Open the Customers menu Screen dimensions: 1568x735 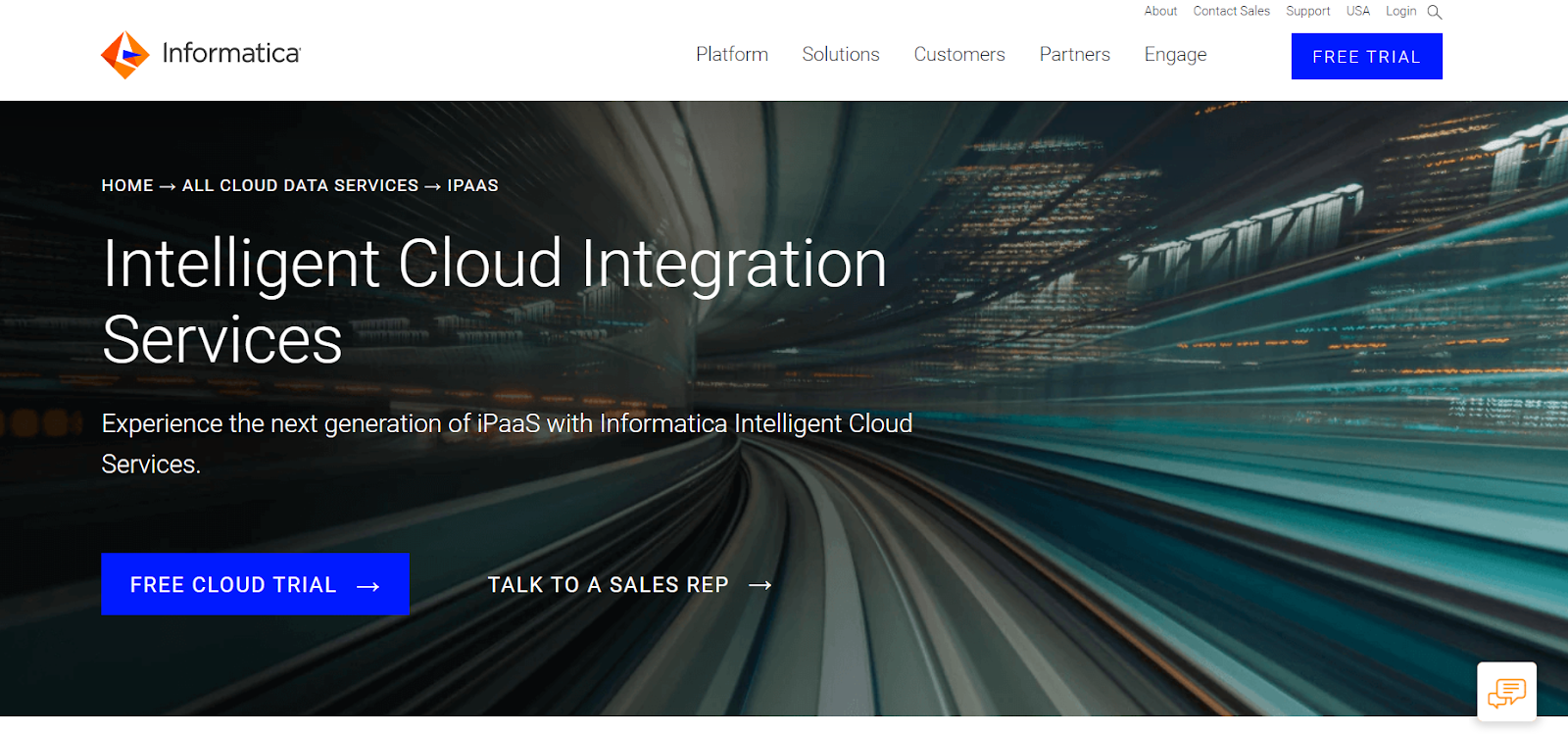tap(959, 55)
